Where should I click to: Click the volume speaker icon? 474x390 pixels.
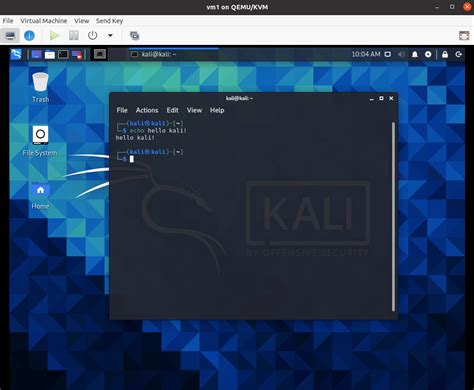click(x=401, y=54)
